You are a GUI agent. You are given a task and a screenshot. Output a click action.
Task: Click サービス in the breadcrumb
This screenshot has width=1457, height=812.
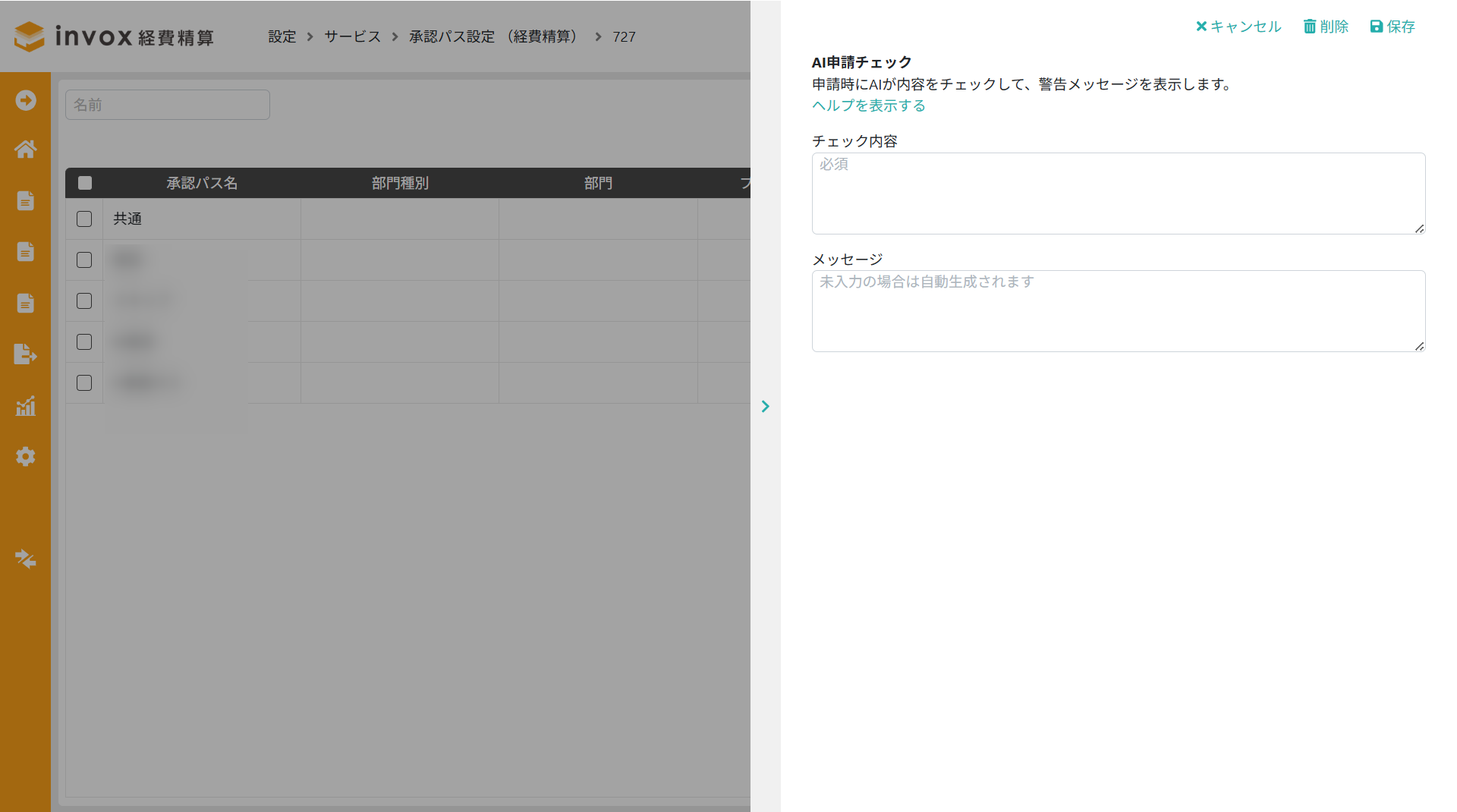point(353,36)
